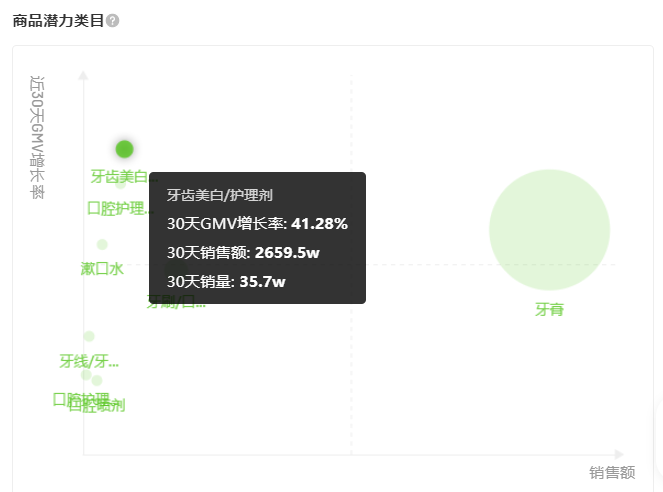Viewport: 663px width, 492px height.
Task: Select the 牙线/牙... category label
Action: coord(89,361)
